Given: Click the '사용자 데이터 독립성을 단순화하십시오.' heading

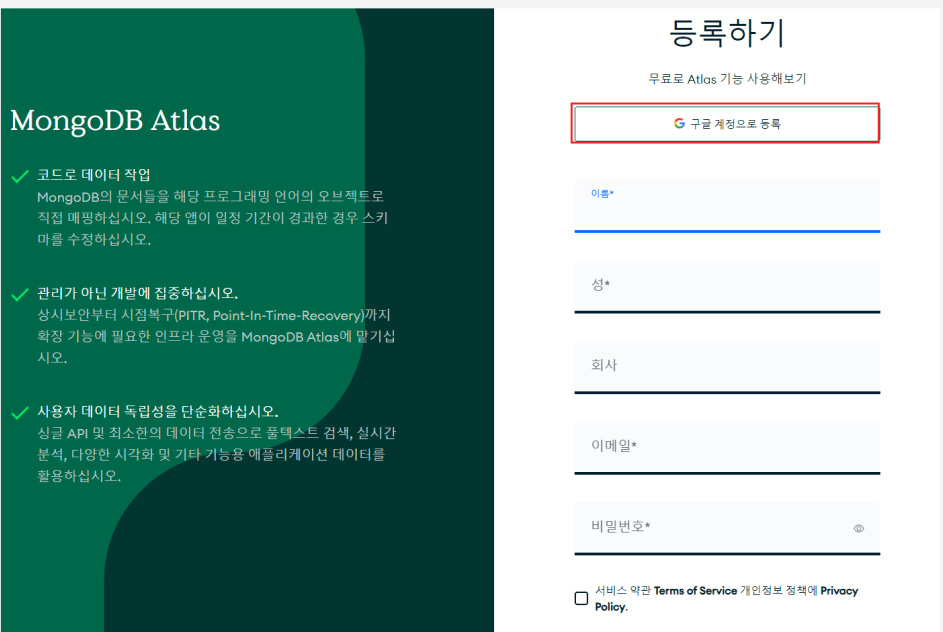Looking at the screenshot, I should click(158, 411).
